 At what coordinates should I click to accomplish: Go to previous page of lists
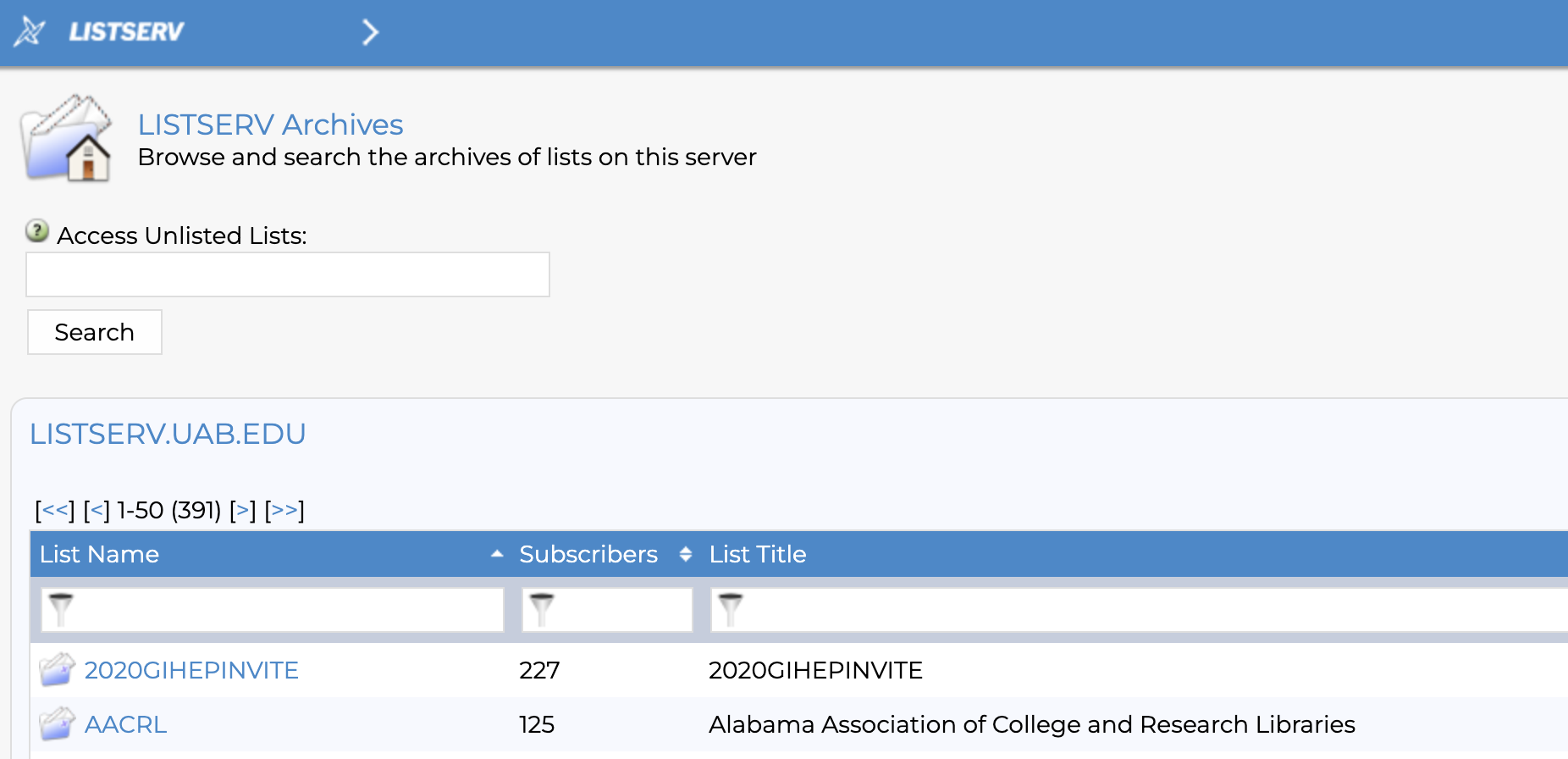pyautogui.click(x=97, y=510)
